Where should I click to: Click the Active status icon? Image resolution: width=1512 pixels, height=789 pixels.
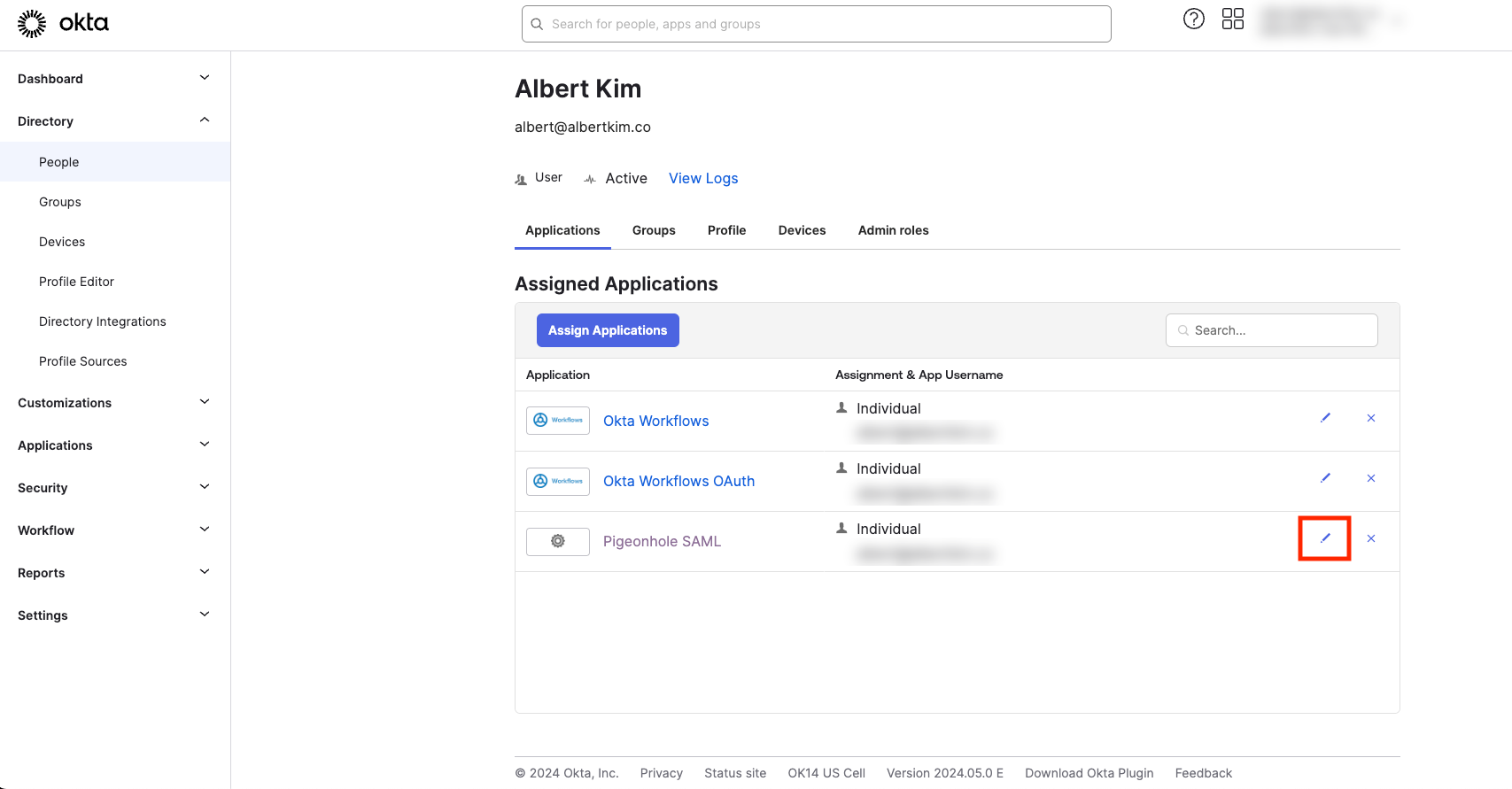pos(590,180)
